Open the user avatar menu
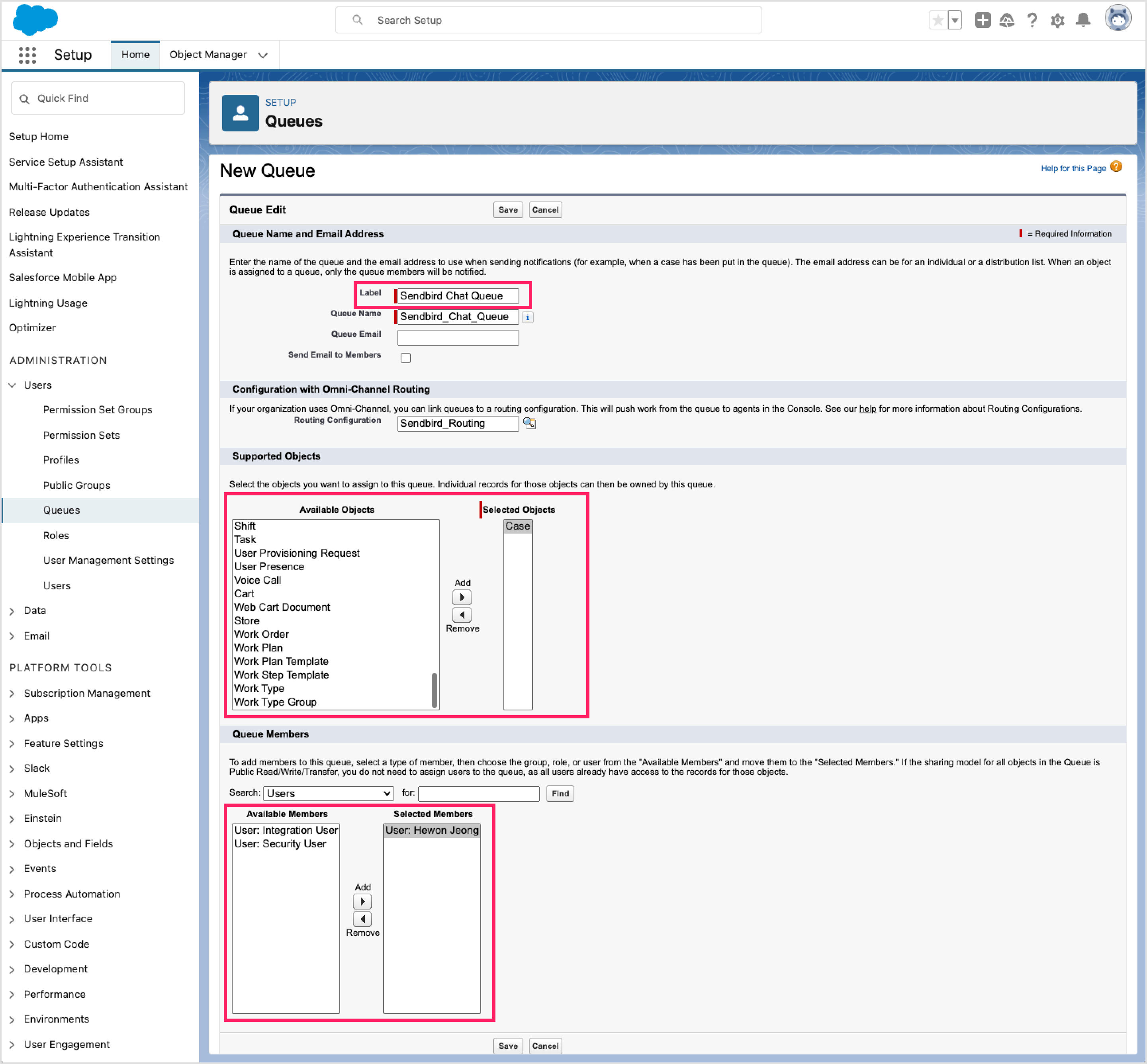The width and height of the screenshot is (1147, 1064). coord(1118,18)
